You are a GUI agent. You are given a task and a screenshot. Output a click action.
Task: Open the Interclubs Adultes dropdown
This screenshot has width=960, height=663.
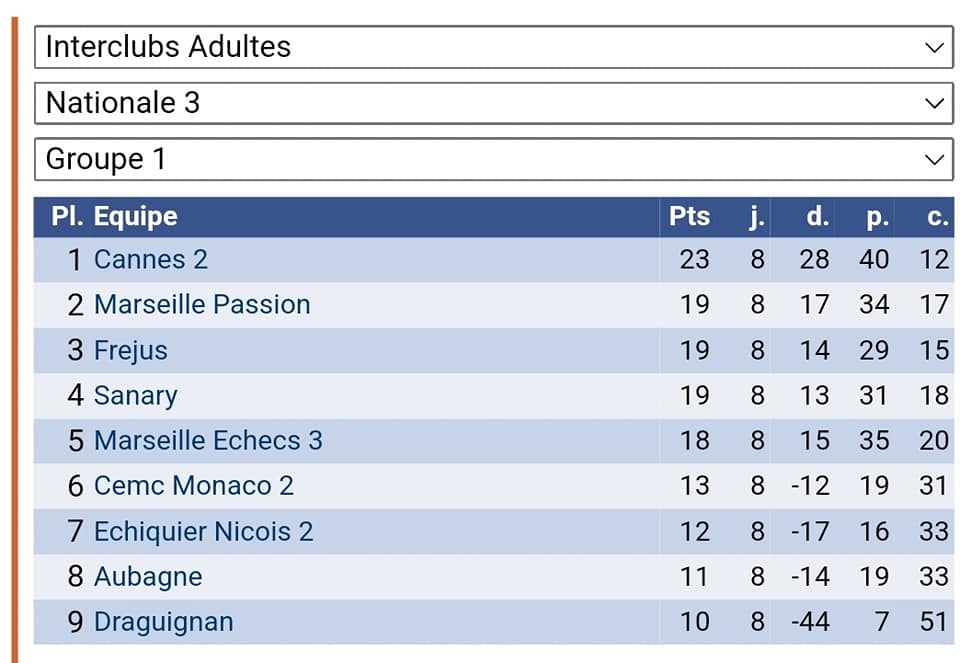coord(494,47)
